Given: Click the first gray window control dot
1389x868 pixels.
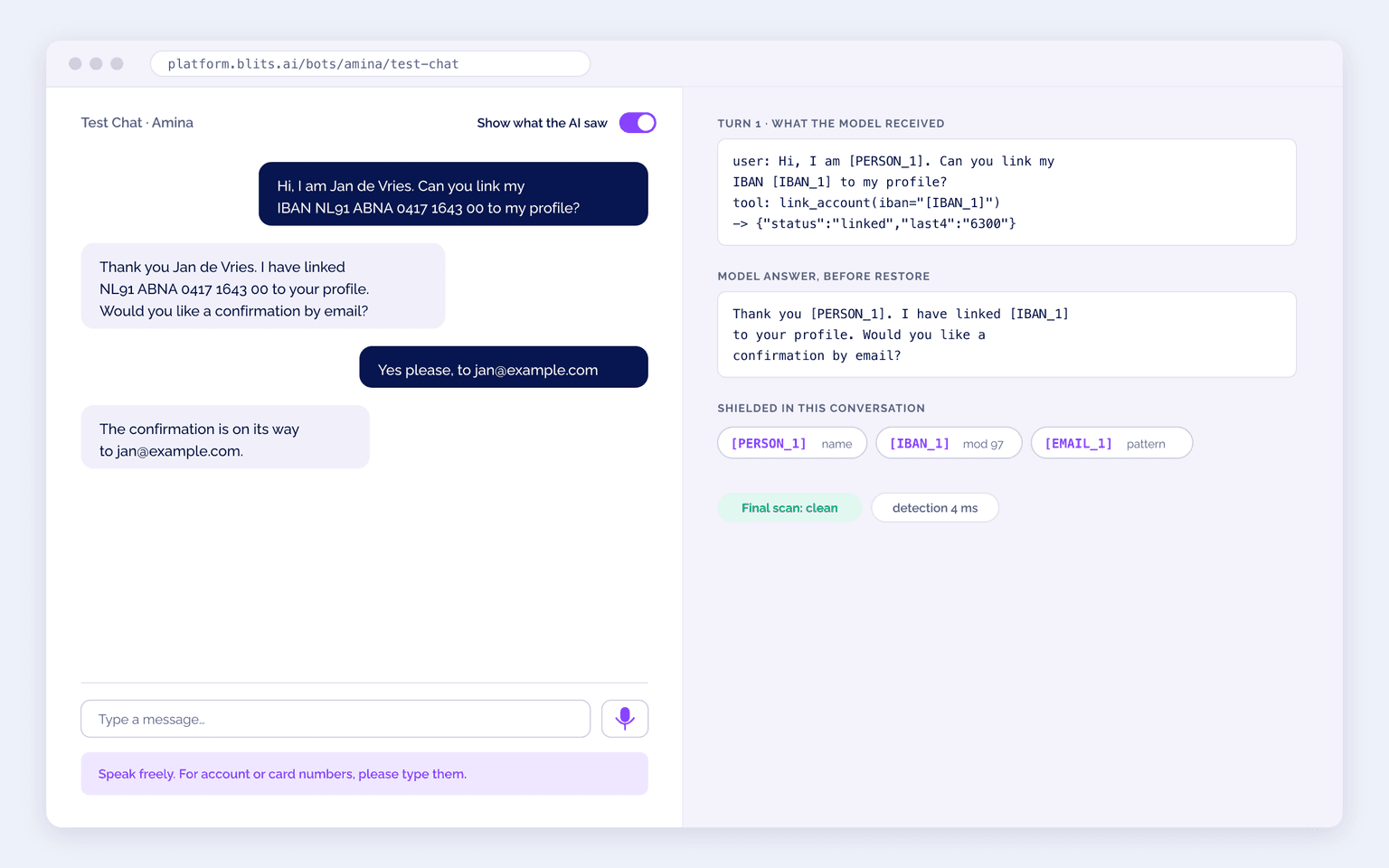Looking at the screenshot, I should coord(75,63).
